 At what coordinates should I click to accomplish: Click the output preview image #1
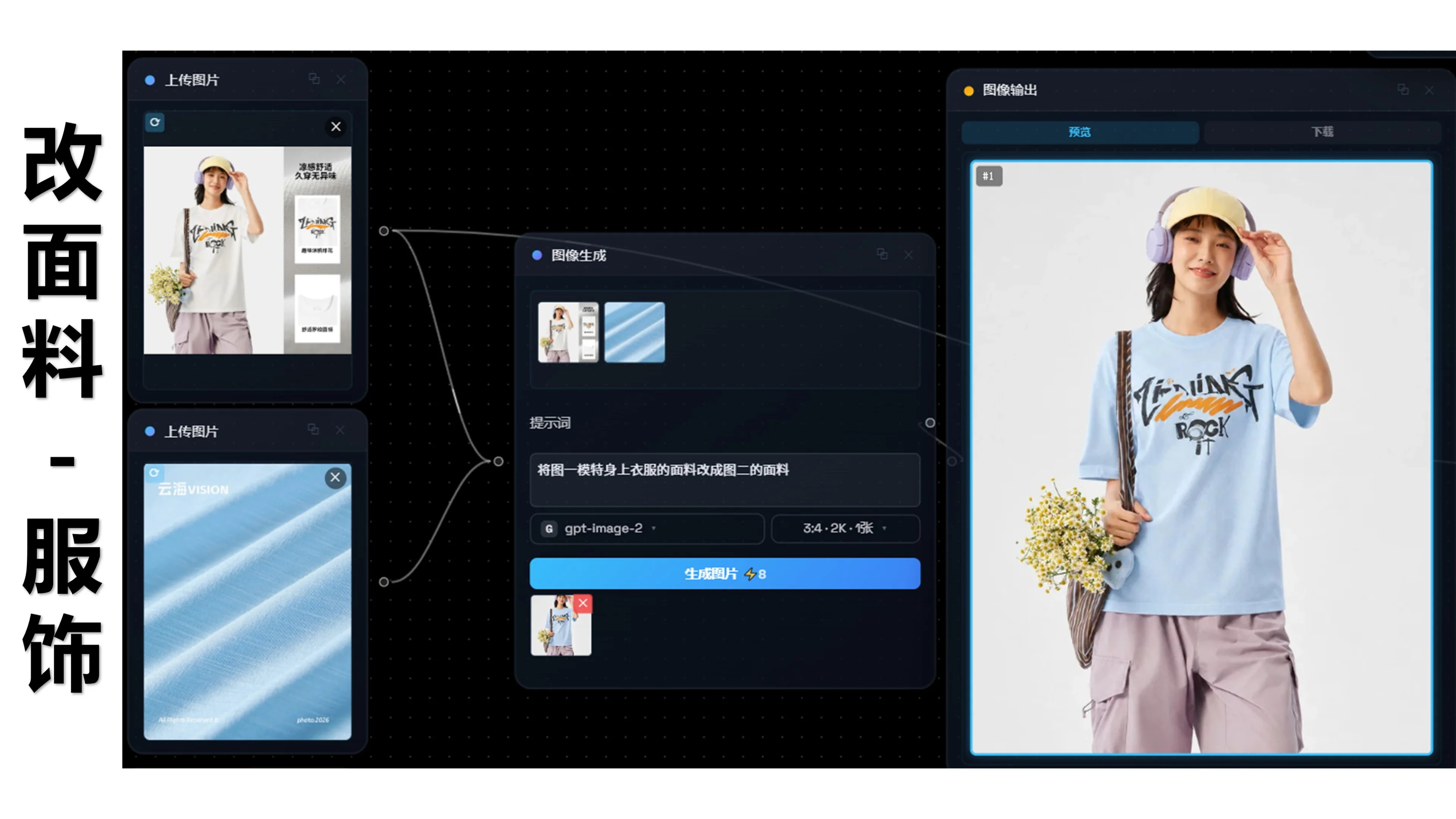(1202, 458)
